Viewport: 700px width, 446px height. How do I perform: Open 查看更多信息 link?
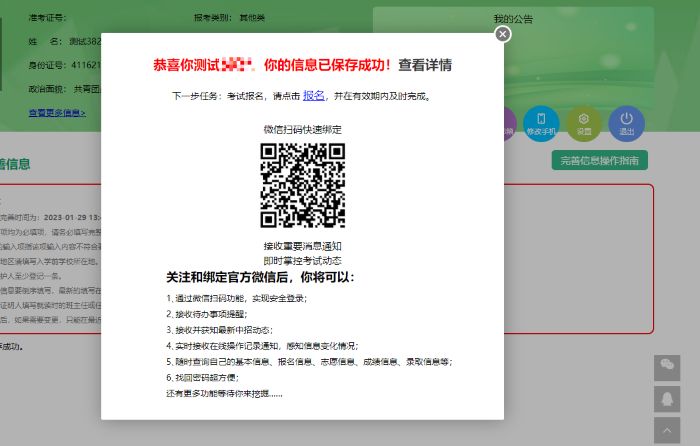(57, 113)
